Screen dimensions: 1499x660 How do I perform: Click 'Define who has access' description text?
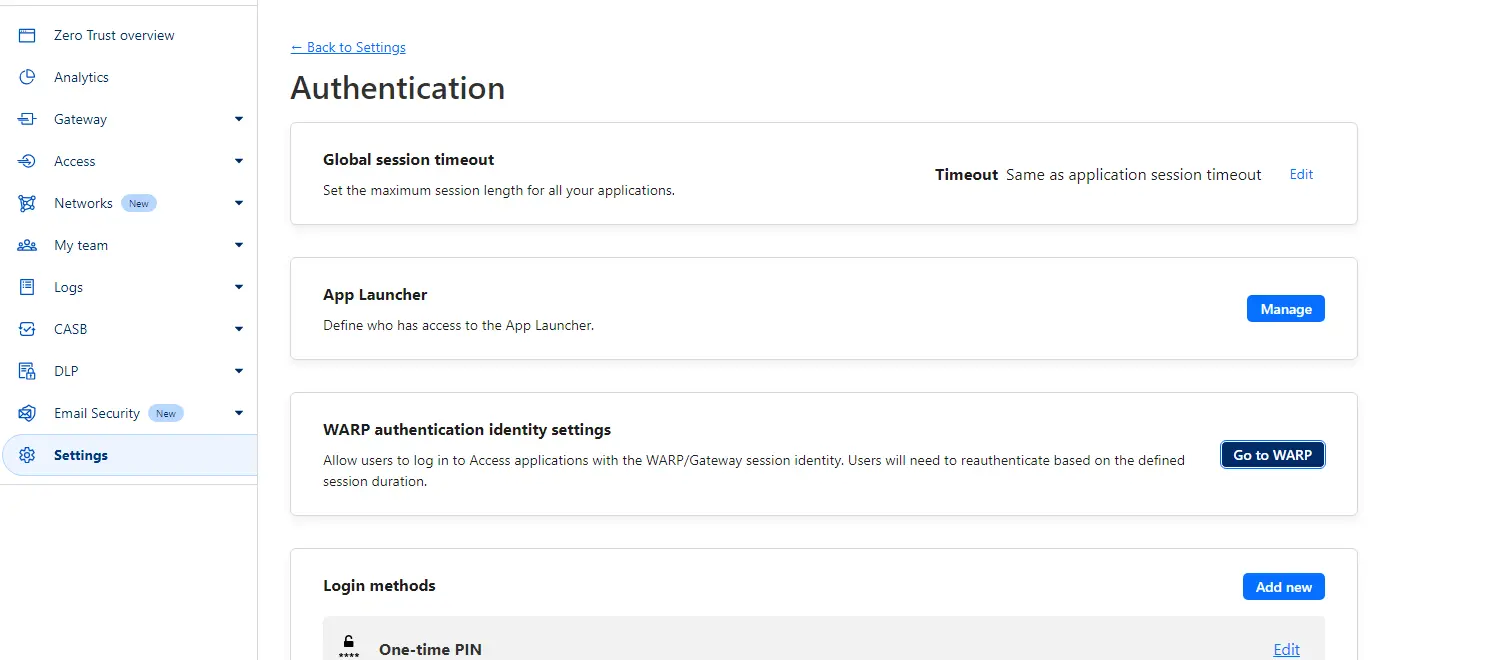click(459, 325)
